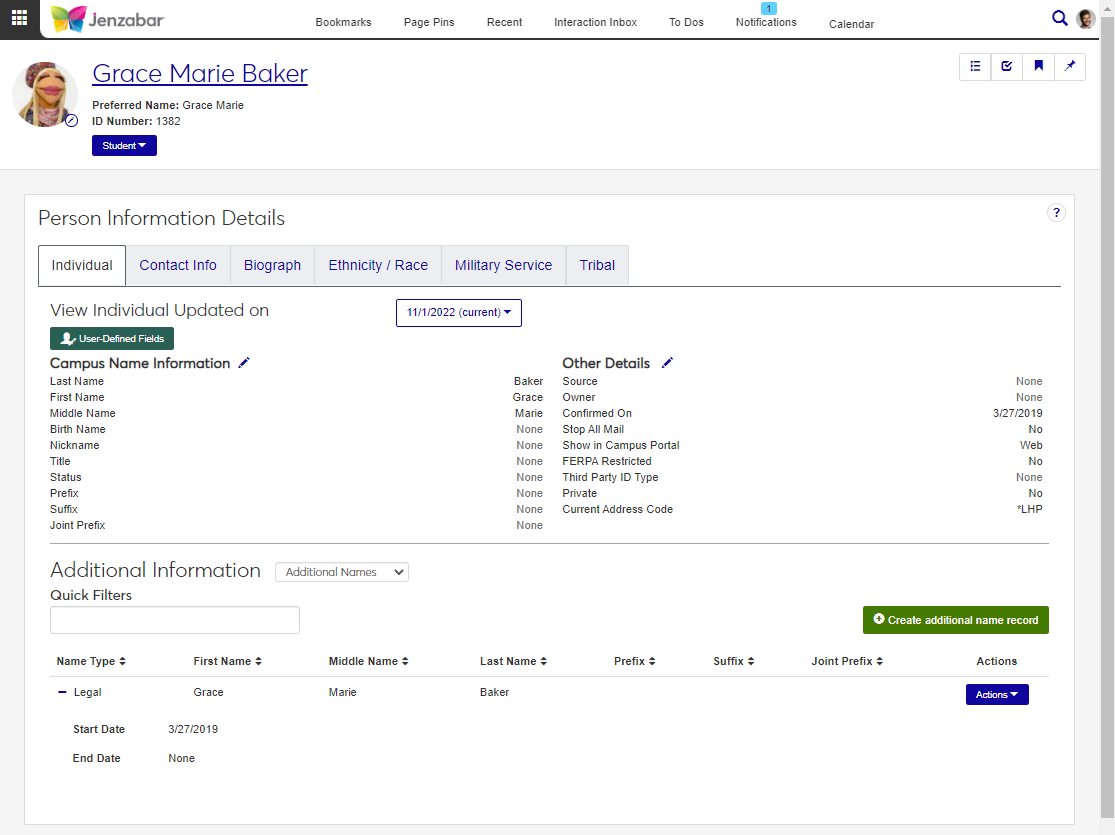Viewport: 1115px width, 835px height.
Task: Collapse the Legal name row
Action: [62, 692]
